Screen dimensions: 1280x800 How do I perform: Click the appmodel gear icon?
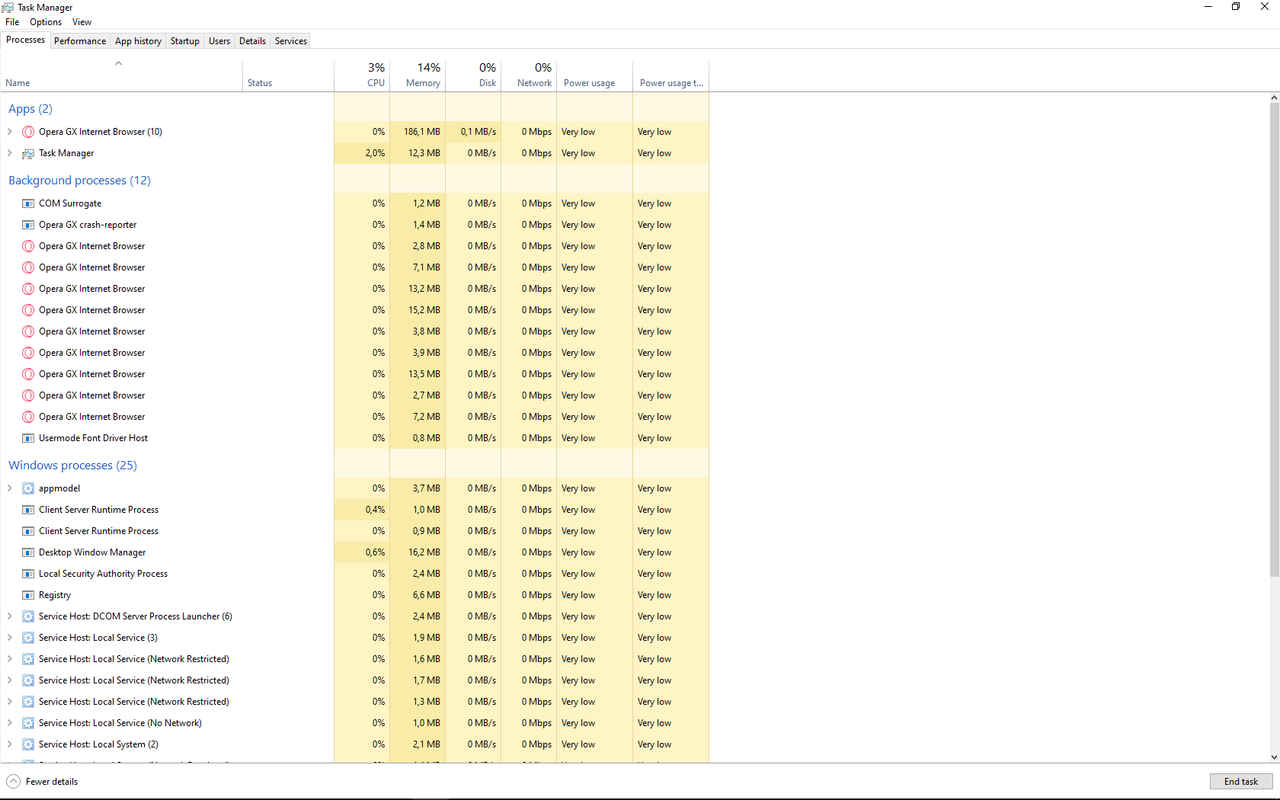pos(28,488)
